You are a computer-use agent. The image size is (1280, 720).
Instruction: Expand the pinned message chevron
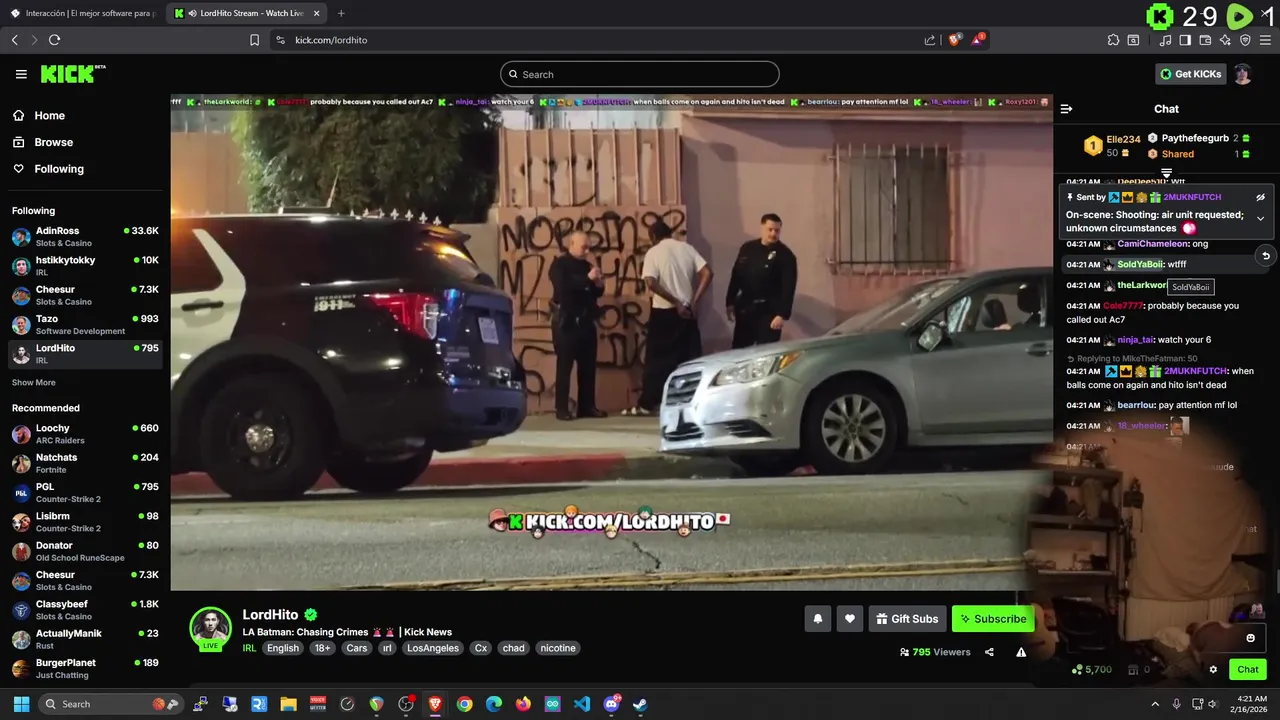click(1260, 218)
